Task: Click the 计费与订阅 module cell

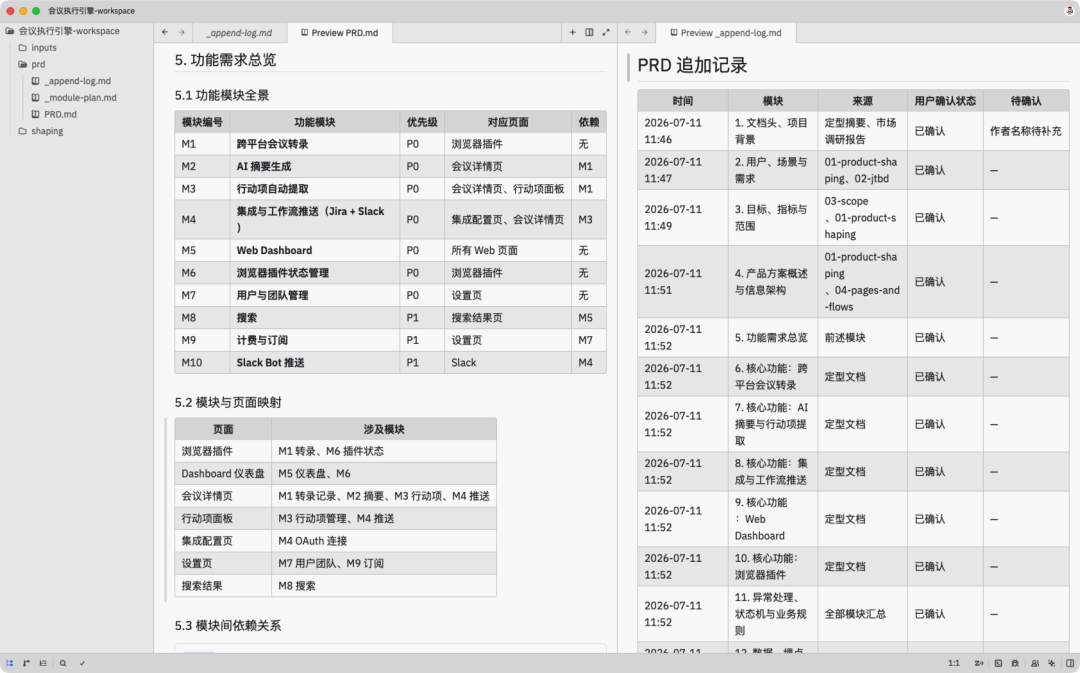Action: point(315,340)
